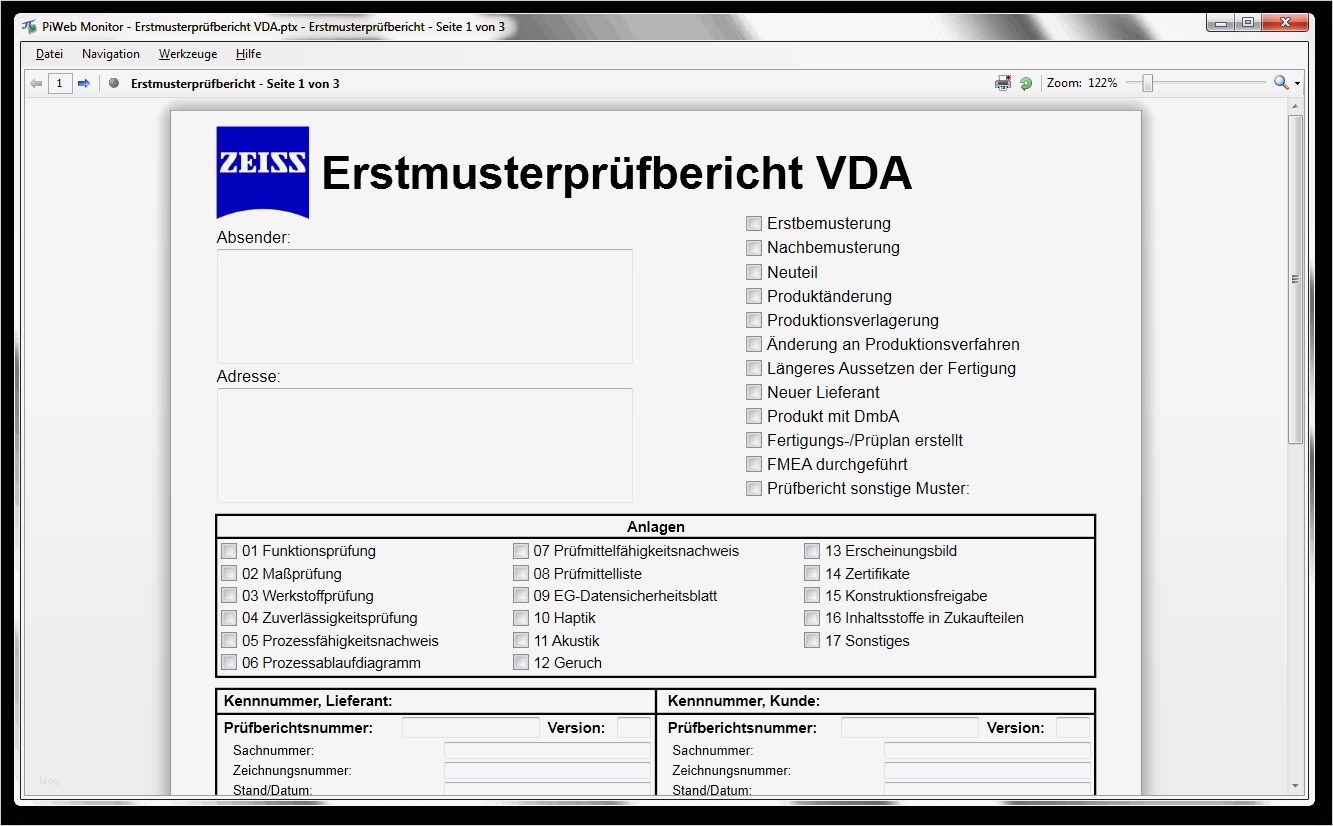Screen dimensions: 1333x826
Task: Click the Lieferant Prüfberichtsnummer field
Action: tap(471, 728)
